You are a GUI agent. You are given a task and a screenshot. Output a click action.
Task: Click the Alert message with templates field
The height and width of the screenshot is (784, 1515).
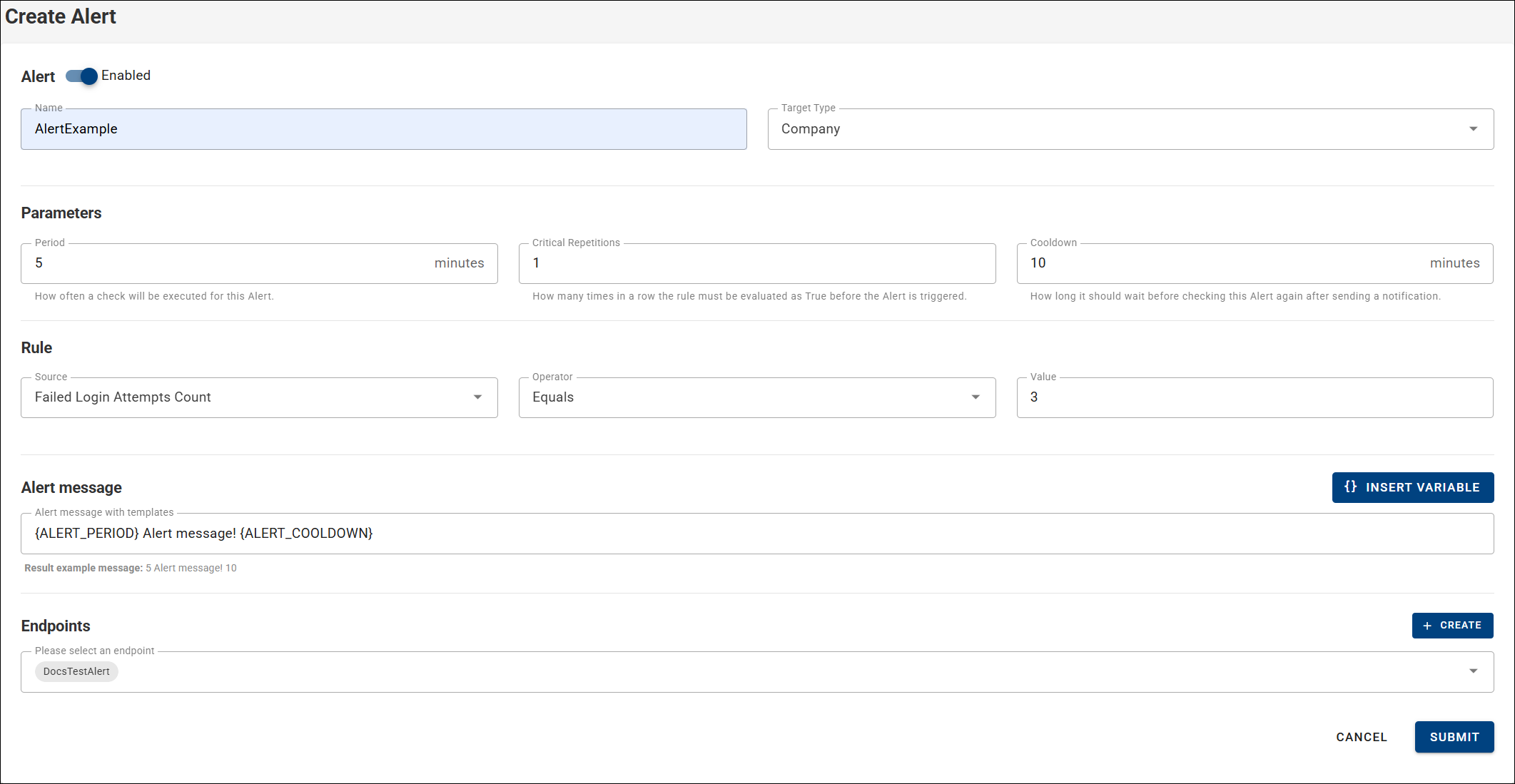pos(757,534)
